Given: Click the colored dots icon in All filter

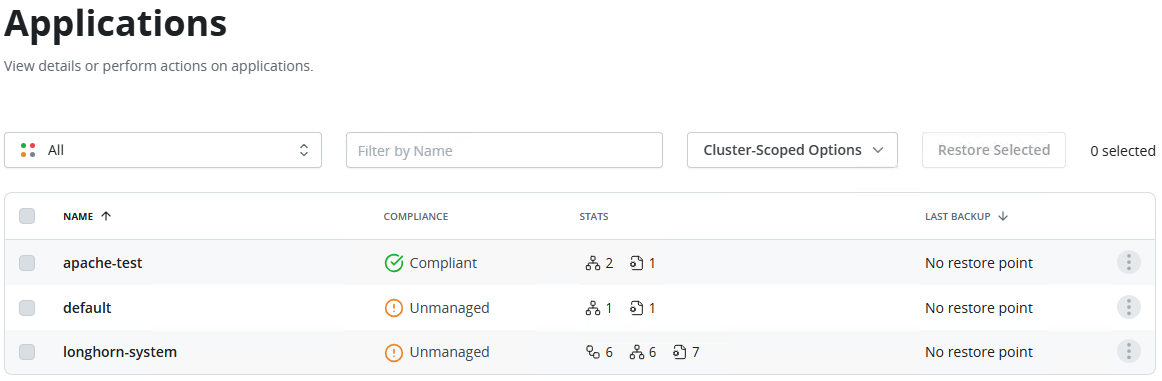Looking at the screenshot, I should click(28, 150).
